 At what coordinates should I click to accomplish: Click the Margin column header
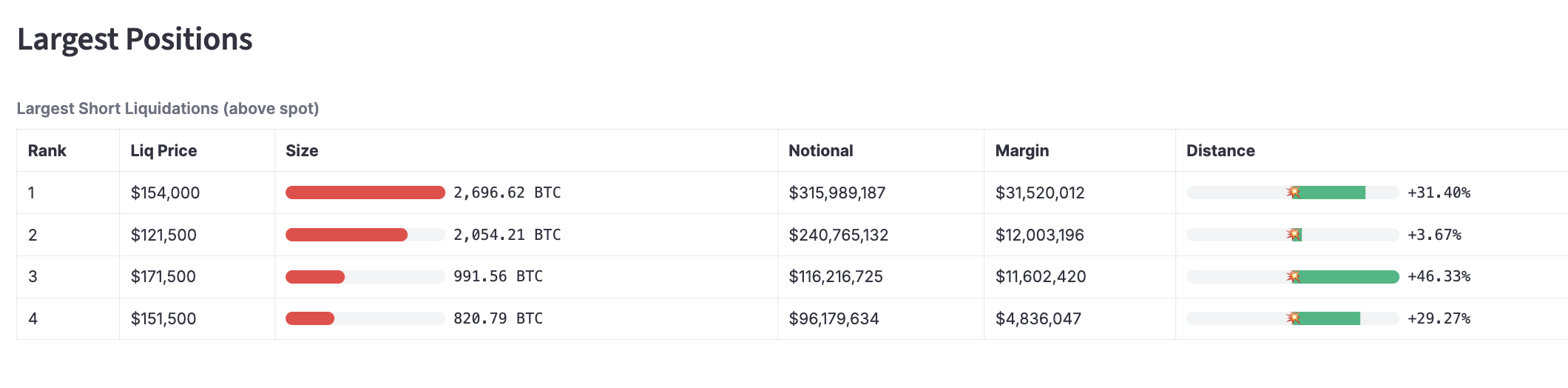tap(1022, 151)
